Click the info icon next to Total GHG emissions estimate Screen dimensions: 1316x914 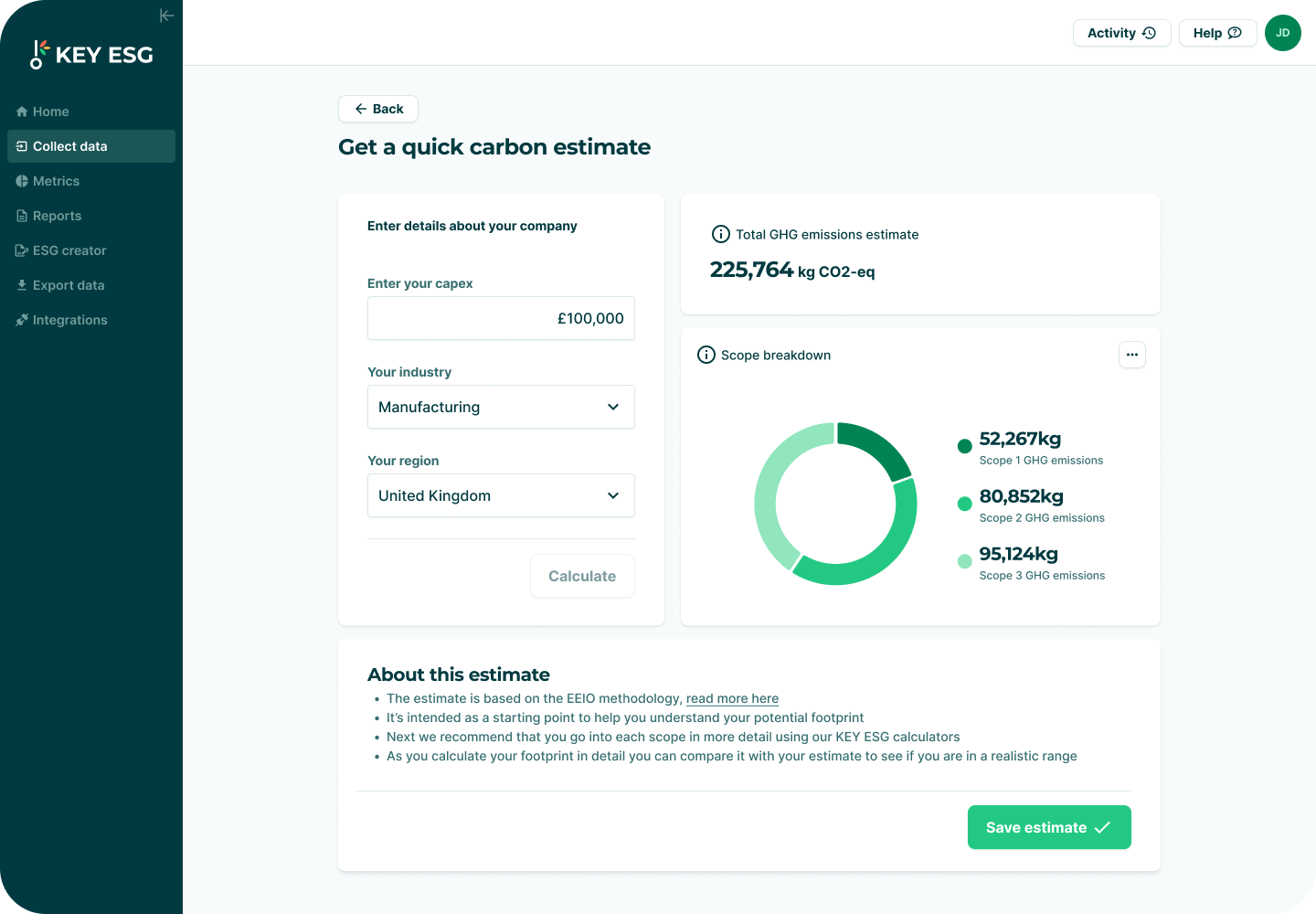[721, 234]
